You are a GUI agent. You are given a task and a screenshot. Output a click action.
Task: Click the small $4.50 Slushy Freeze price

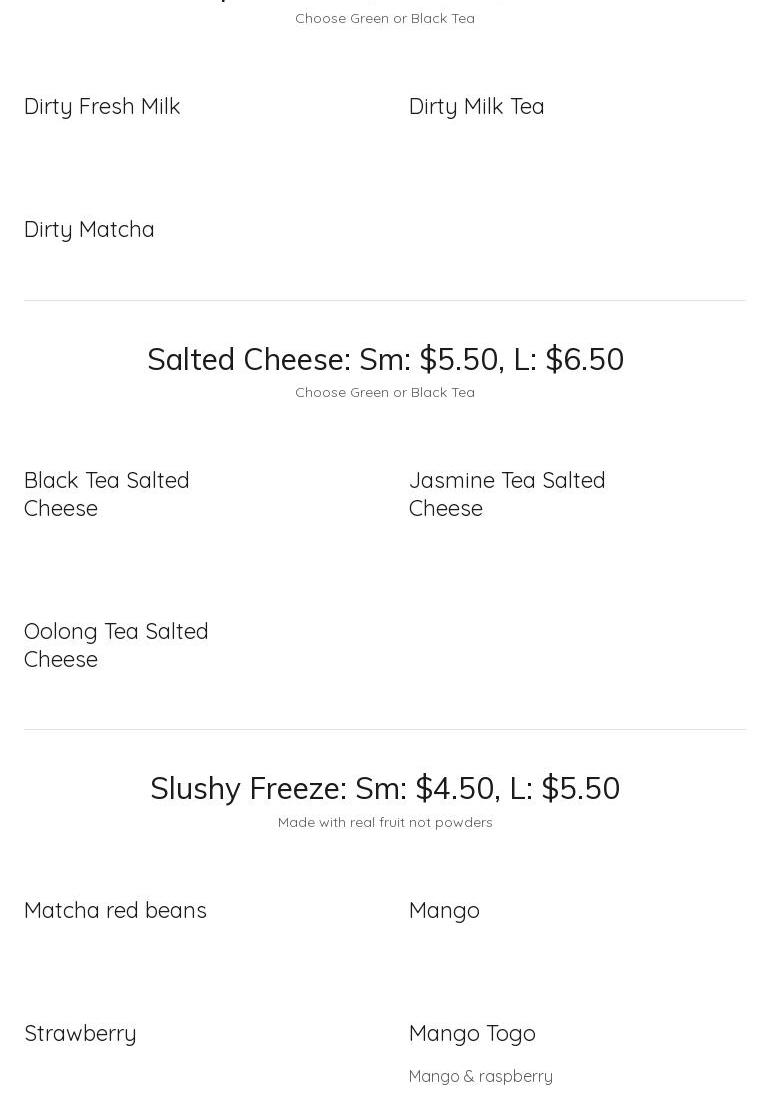coord(454,788)
